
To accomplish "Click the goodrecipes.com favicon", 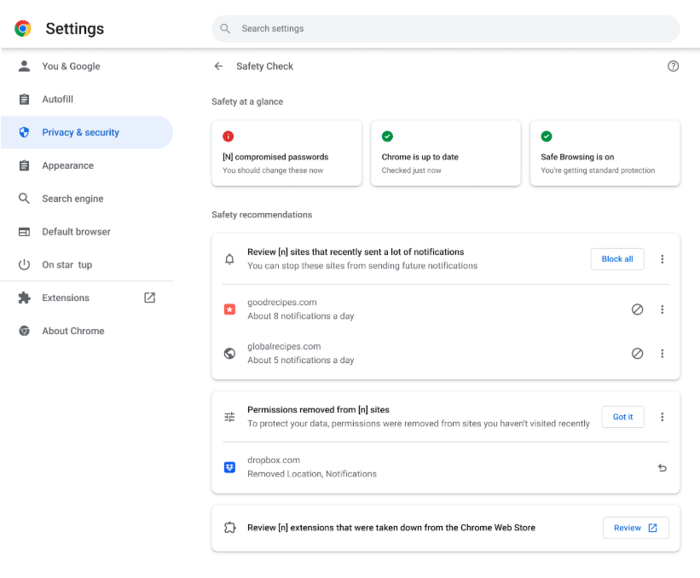I will pyautogui.click(x=229, y=309).
